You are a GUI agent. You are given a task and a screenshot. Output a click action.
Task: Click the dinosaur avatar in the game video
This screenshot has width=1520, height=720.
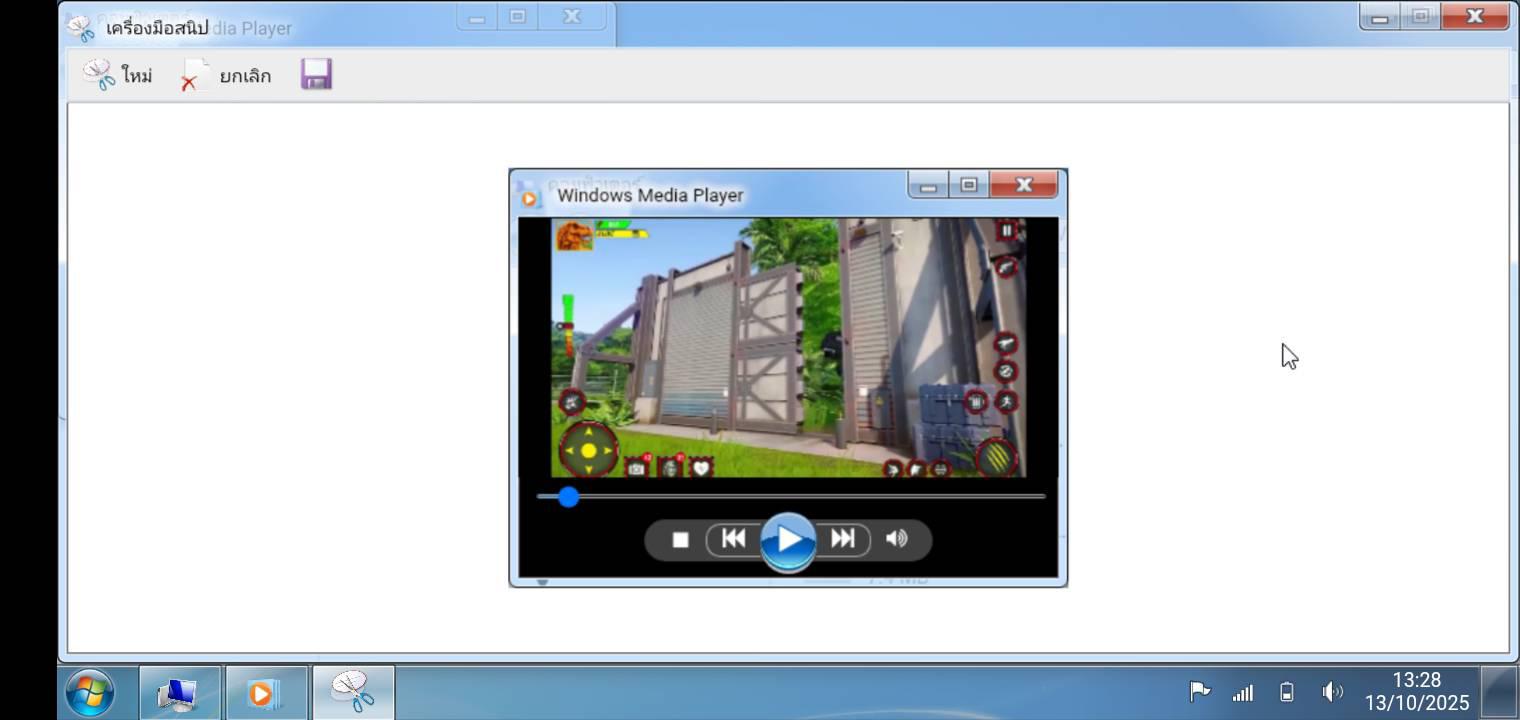pyautogui.click(x=574, y=236)
